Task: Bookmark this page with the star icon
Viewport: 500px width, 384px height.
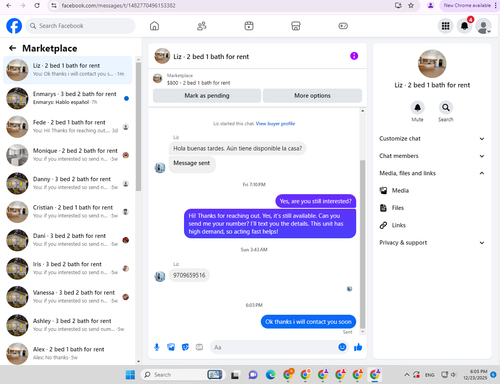Action: (x=411, y=5)
